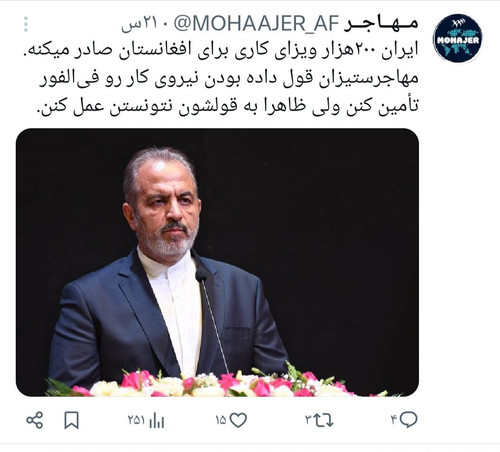Click the tweet line starting with ایران ۲۰۰هزار
This screenshot has height=452, width=500.
(221, 51)
